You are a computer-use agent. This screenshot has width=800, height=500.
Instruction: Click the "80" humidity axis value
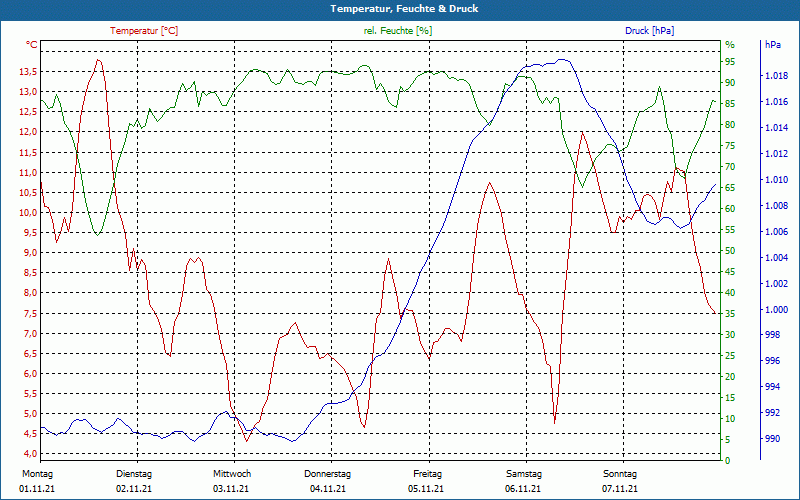tap(730, 125)
